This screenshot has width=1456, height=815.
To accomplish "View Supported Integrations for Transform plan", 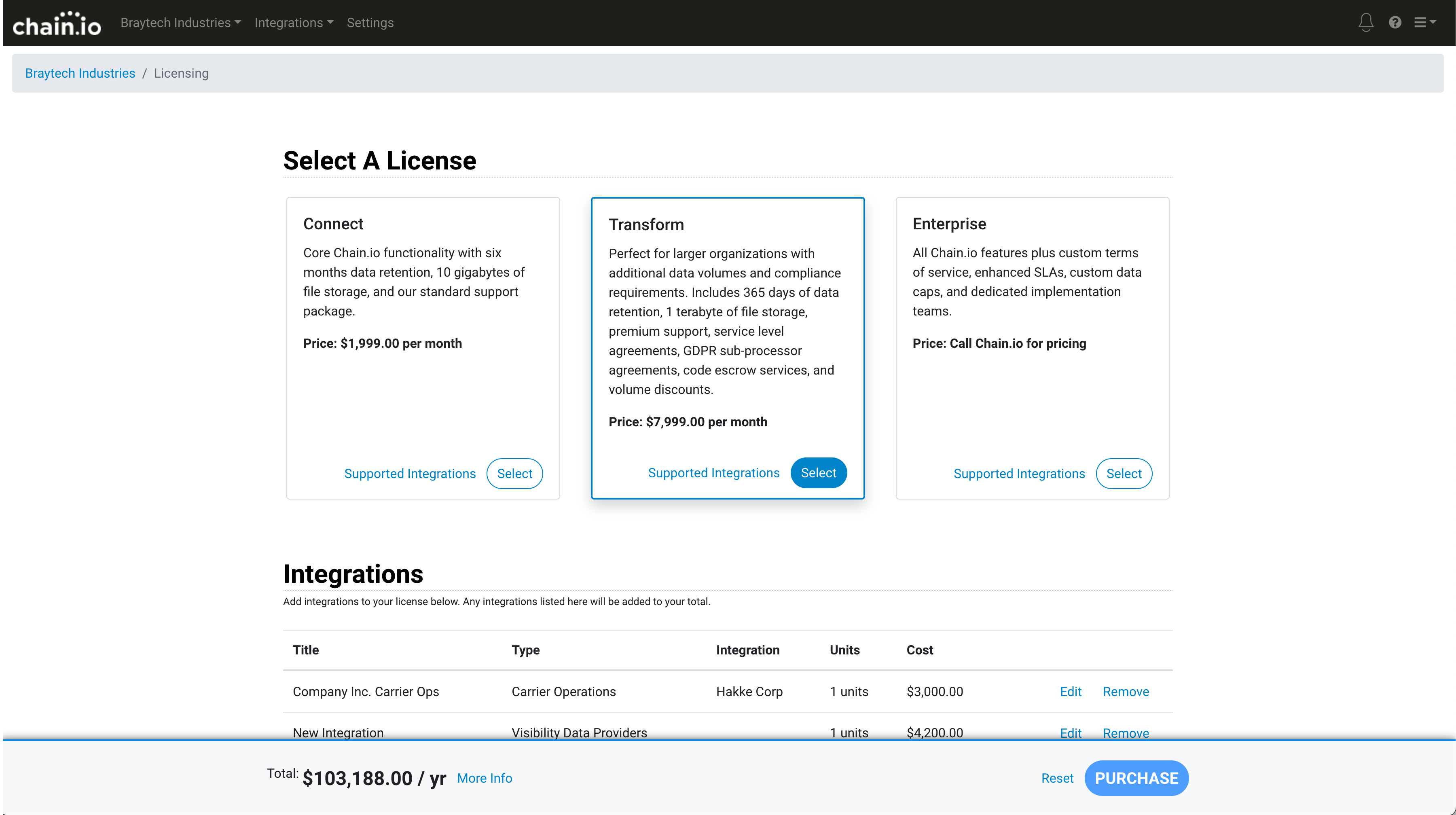I will pos(713,473).
